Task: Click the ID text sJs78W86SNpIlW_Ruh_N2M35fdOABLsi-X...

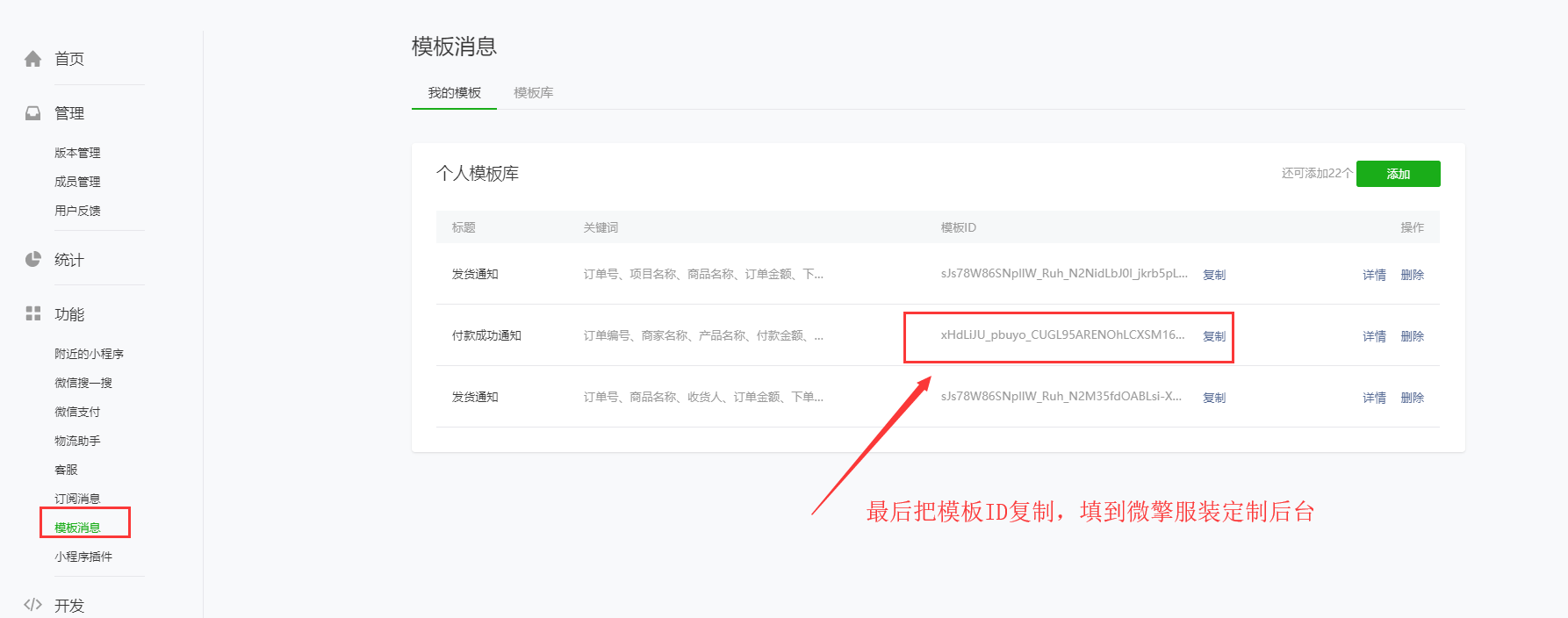Action: click(x=1061, y=396)
